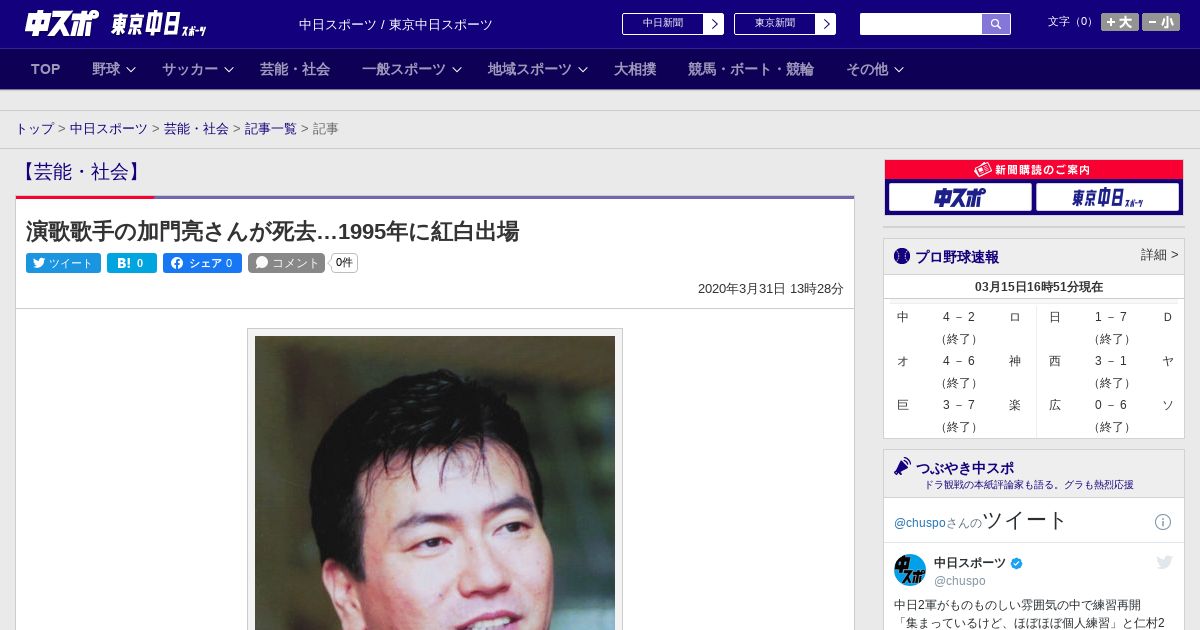The image size is (1200, 630).
Task: Click the arrow next to 中日新聞
Action: [714, 24]
